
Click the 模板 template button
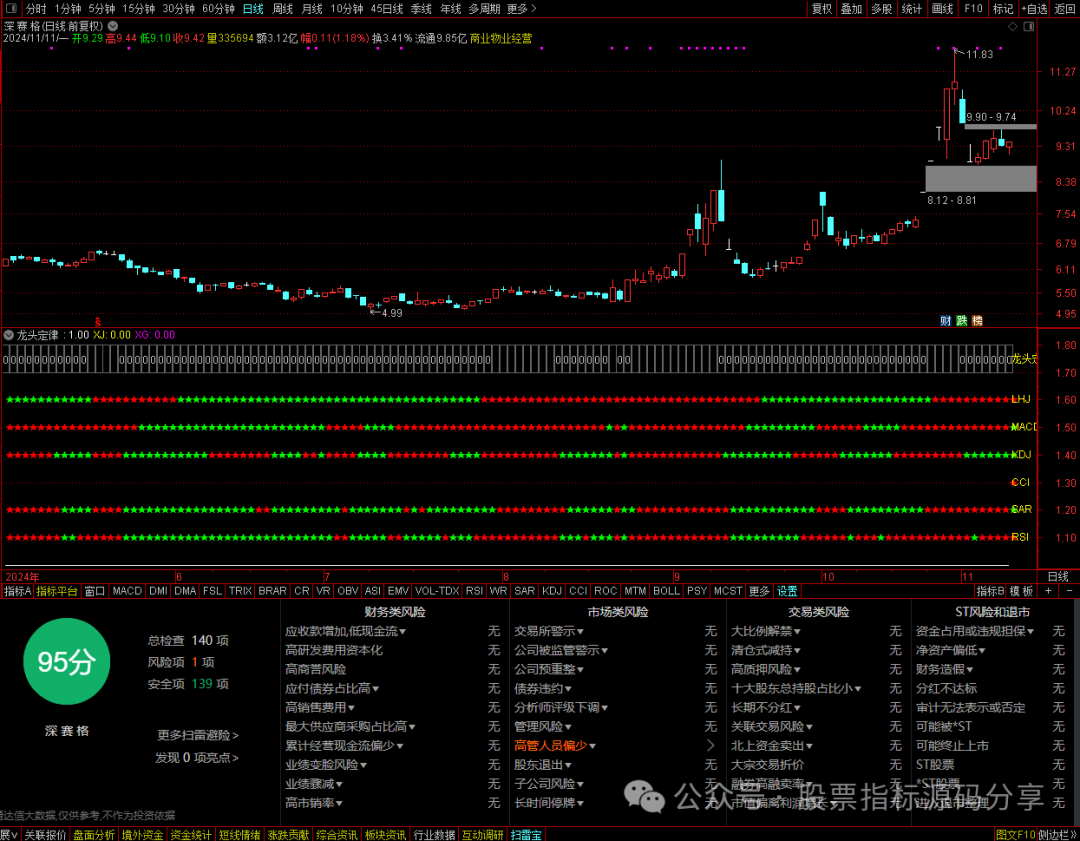[1021, 591]
